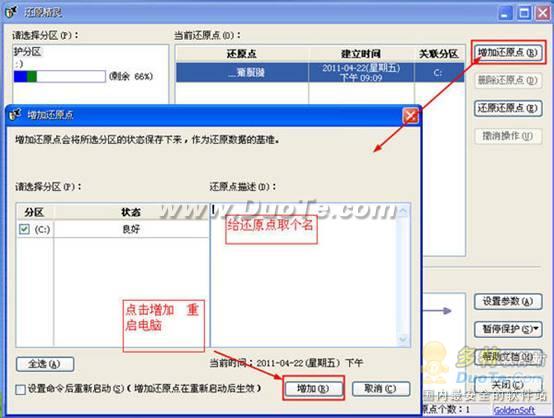The image size is (554, 418).
Task: Click the main window title bar app icon
Action: 12,12
